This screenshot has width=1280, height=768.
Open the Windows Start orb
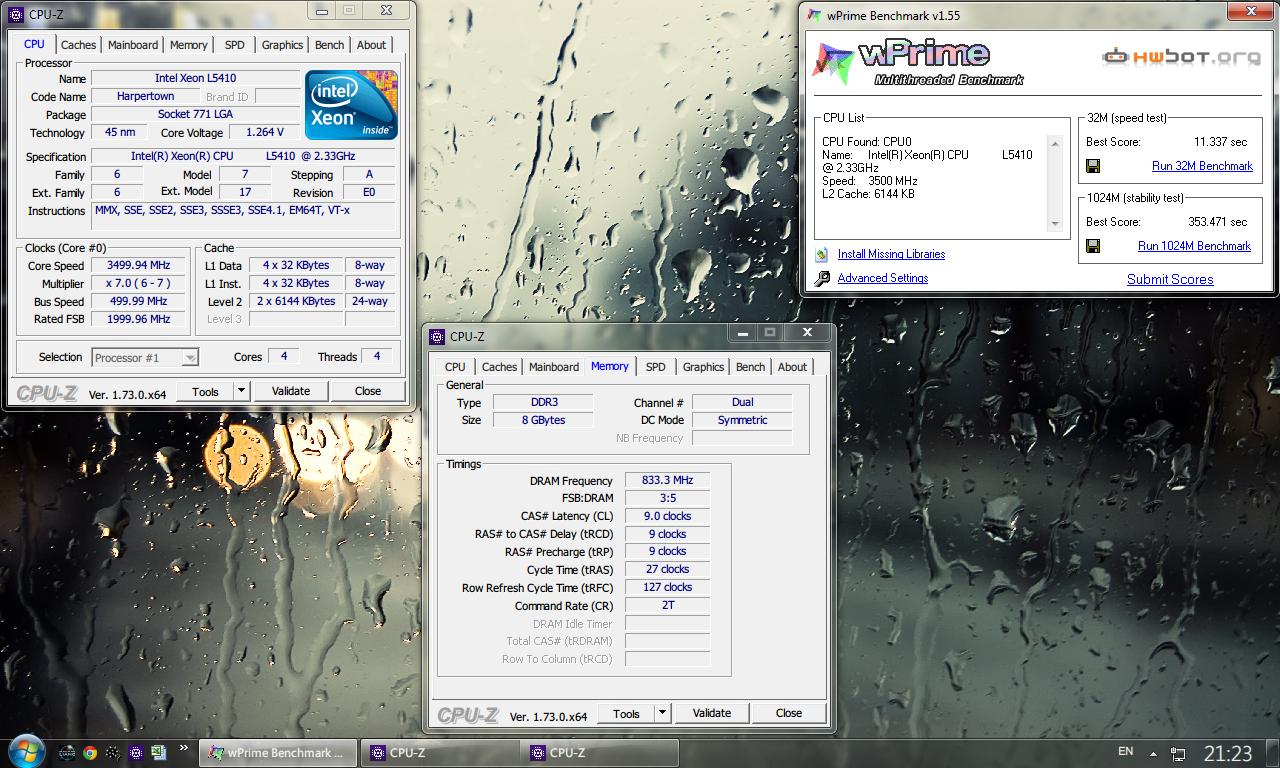coord(25,751)
